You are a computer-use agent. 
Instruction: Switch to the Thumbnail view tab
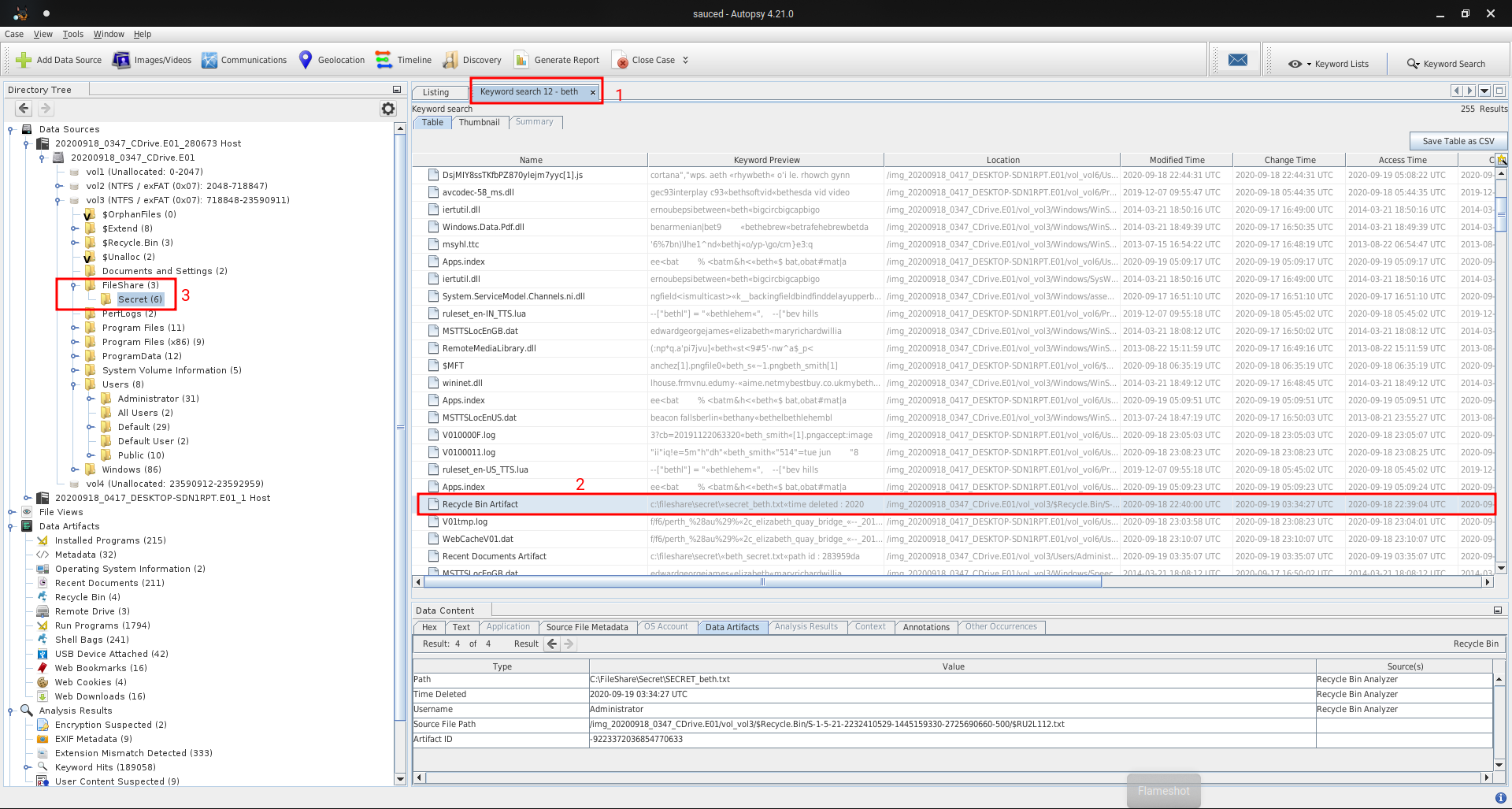[479, 122]
